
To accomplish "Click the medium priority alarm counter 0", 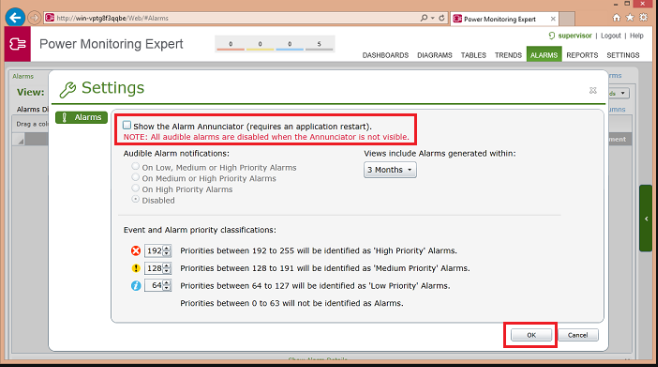I will (260, 44).
